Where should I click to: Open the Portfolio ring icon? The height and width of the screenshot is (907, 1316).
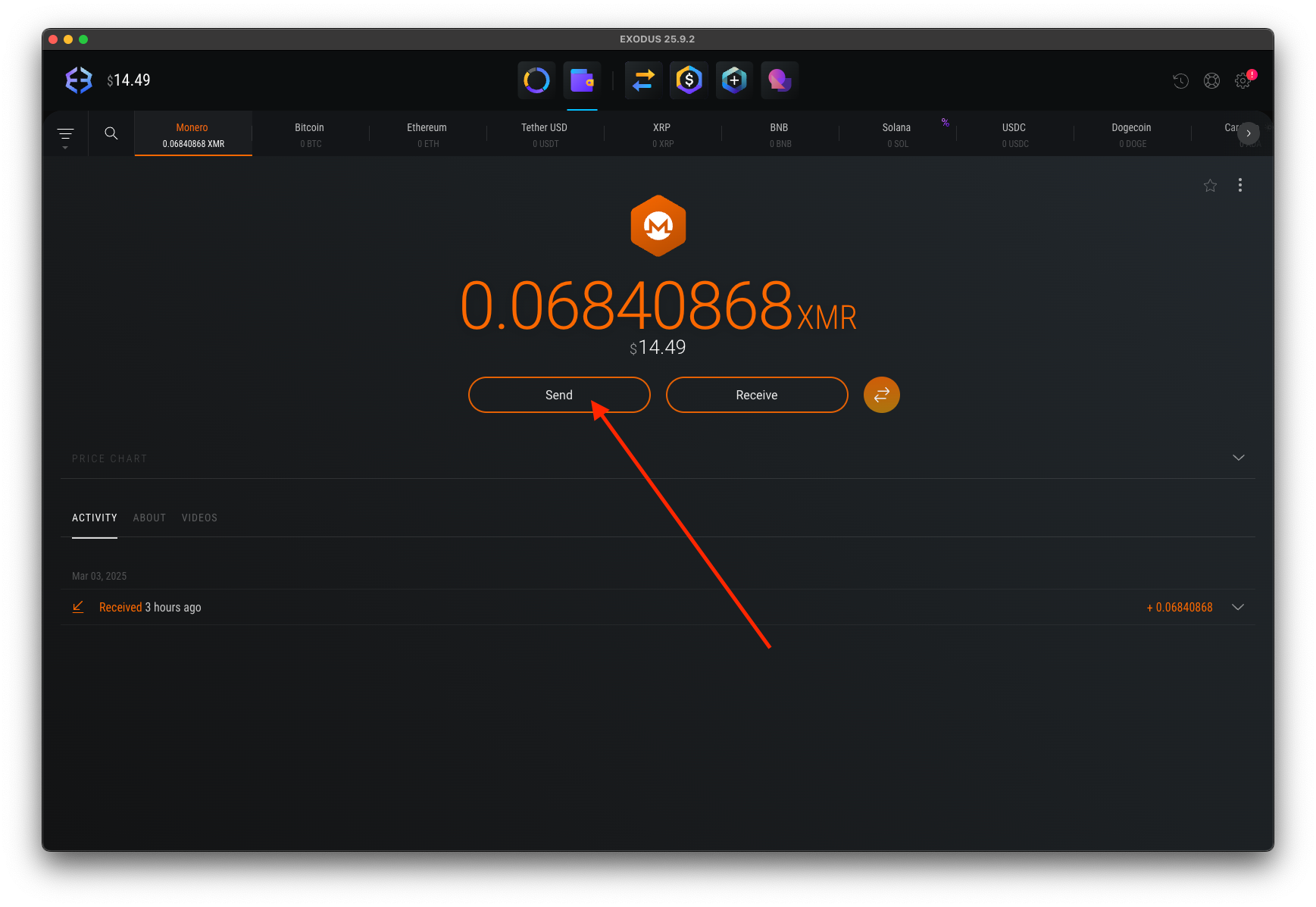click(536, 80)
